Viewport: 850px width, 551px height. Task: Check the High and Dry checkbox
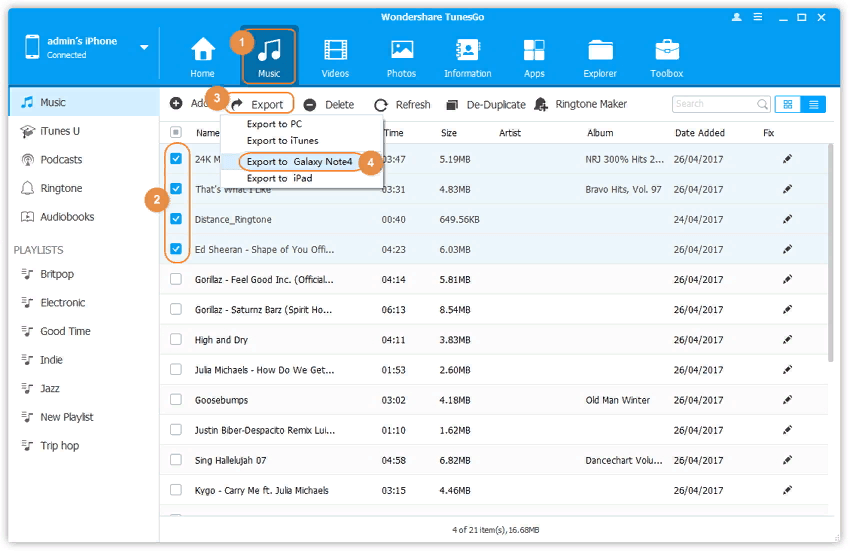point(176,340)
